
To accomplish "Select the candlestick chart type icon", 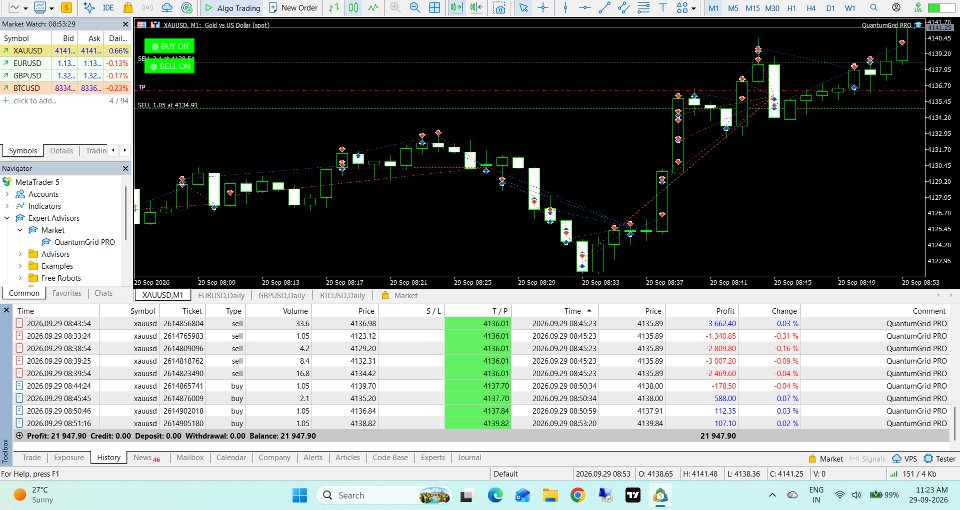I will coord(353,8).
